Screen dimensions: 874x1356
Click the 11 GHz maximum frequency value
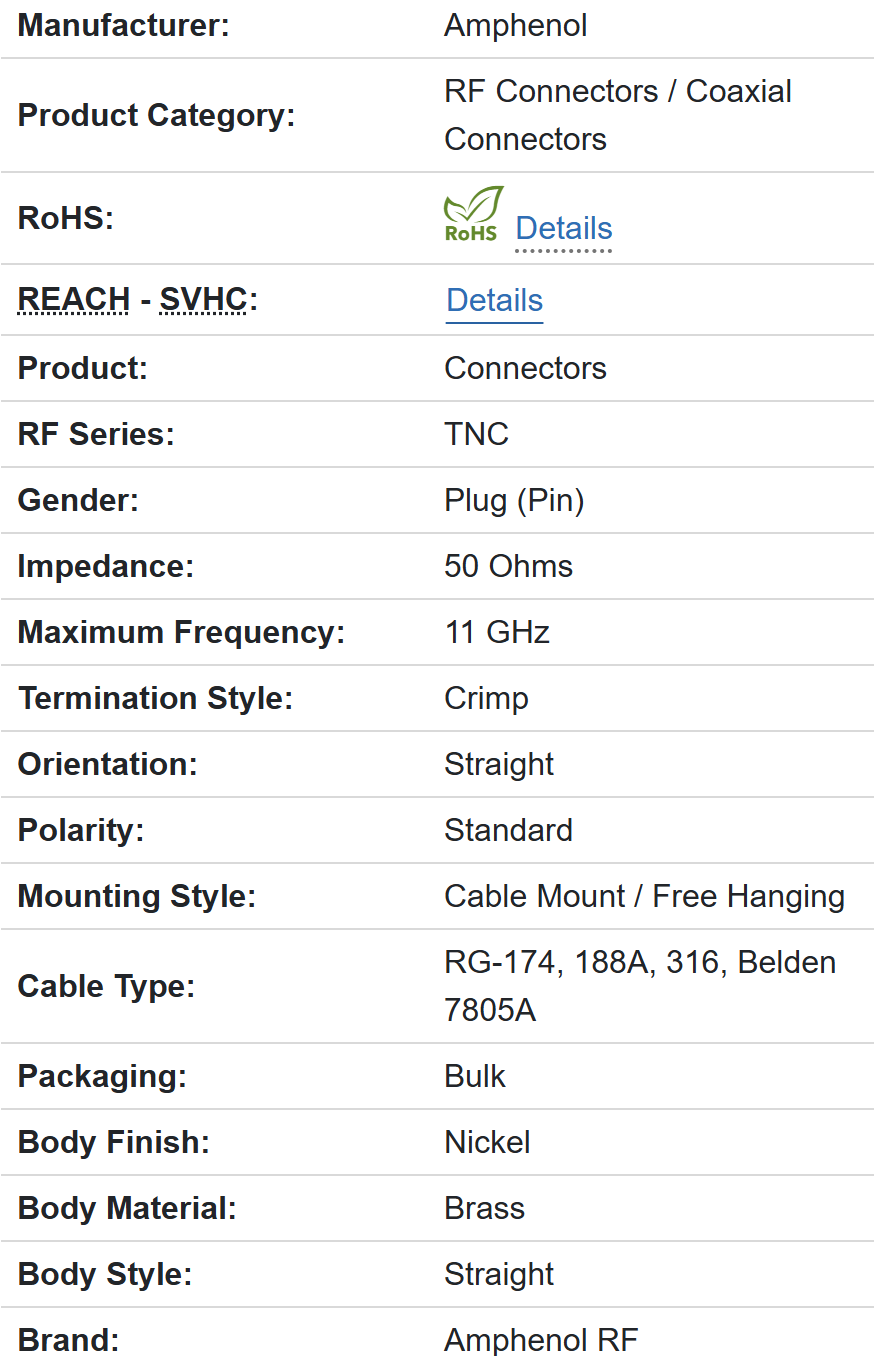pos(496,632)
